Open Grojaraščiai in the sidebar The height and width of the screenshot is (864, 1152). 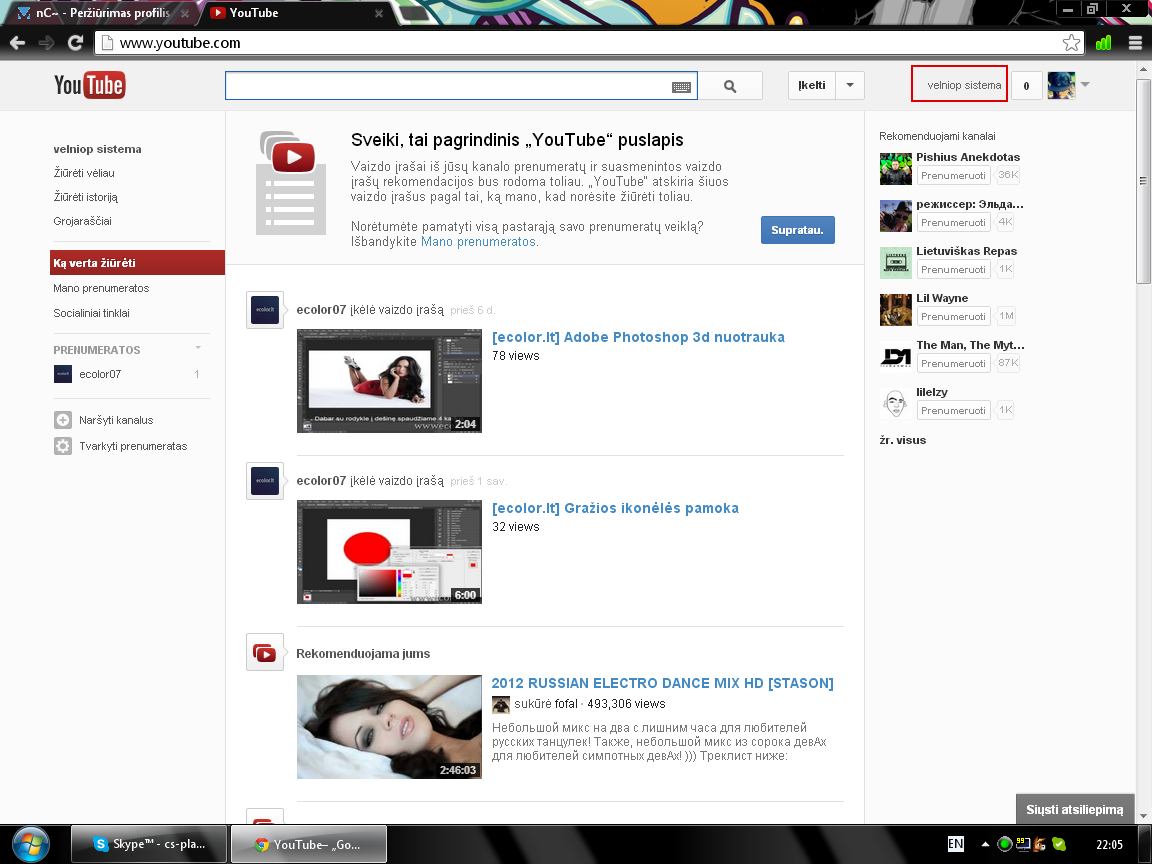tap(82, 221)
